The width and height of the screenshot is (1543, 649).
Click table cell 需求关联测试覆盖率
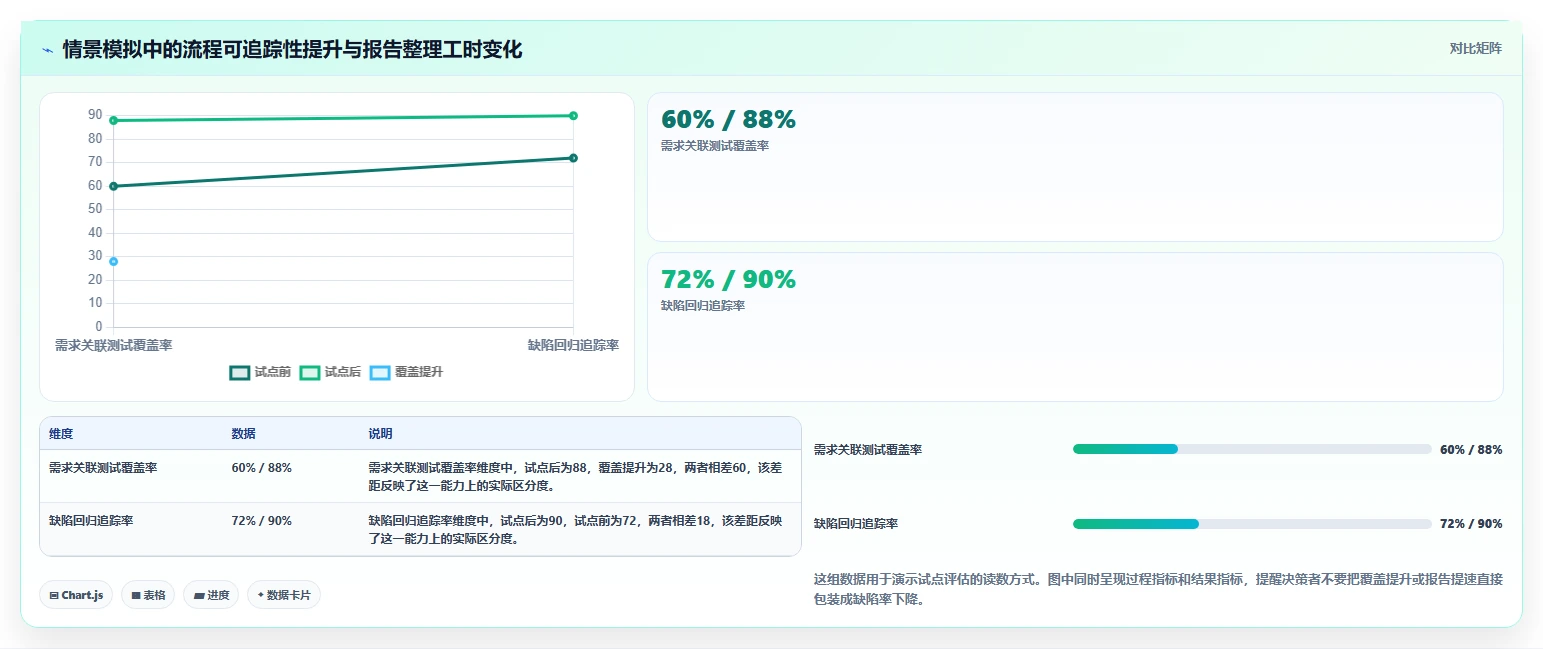click(103, 467)
